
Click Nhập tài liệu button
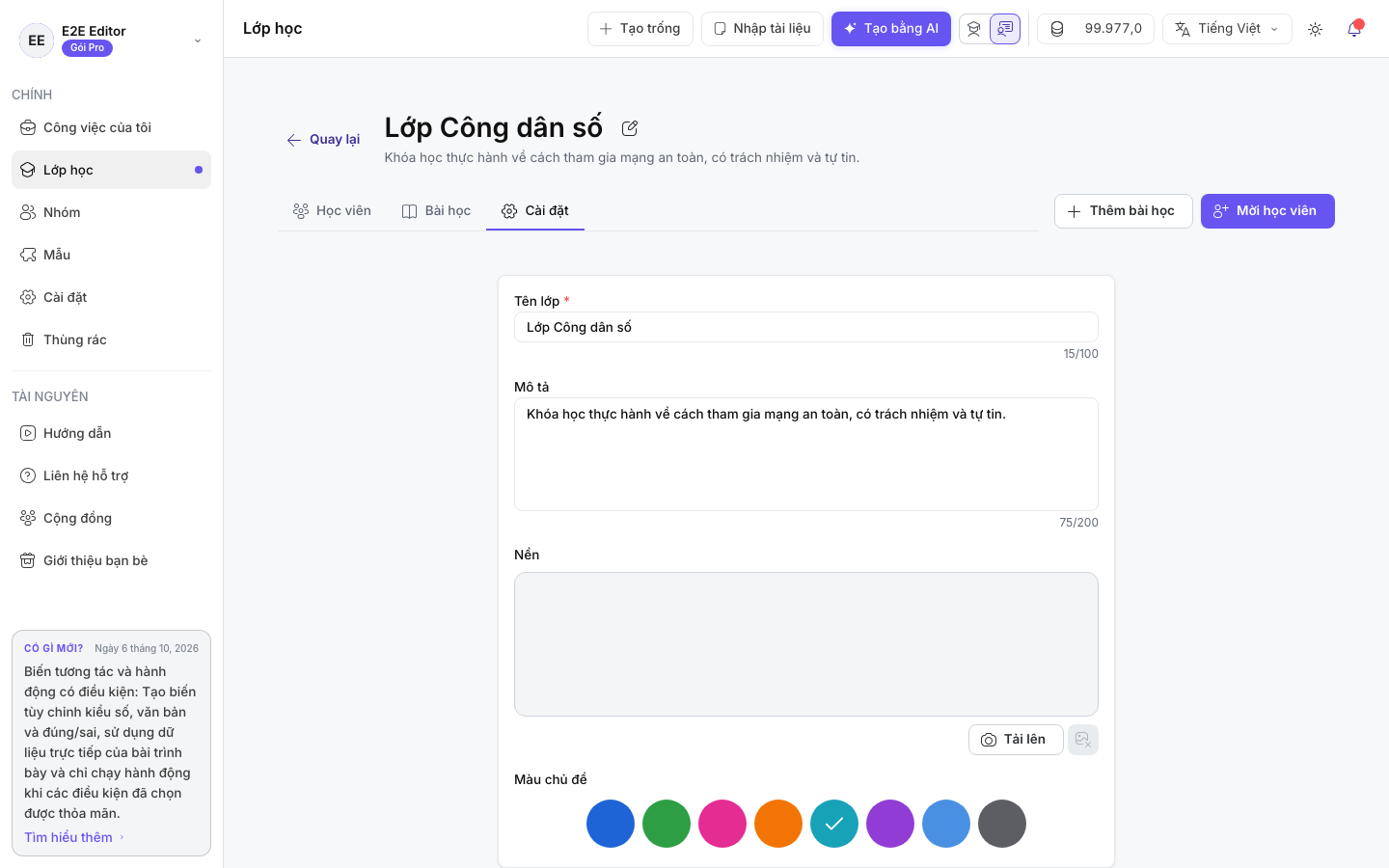tap(762, 29)
